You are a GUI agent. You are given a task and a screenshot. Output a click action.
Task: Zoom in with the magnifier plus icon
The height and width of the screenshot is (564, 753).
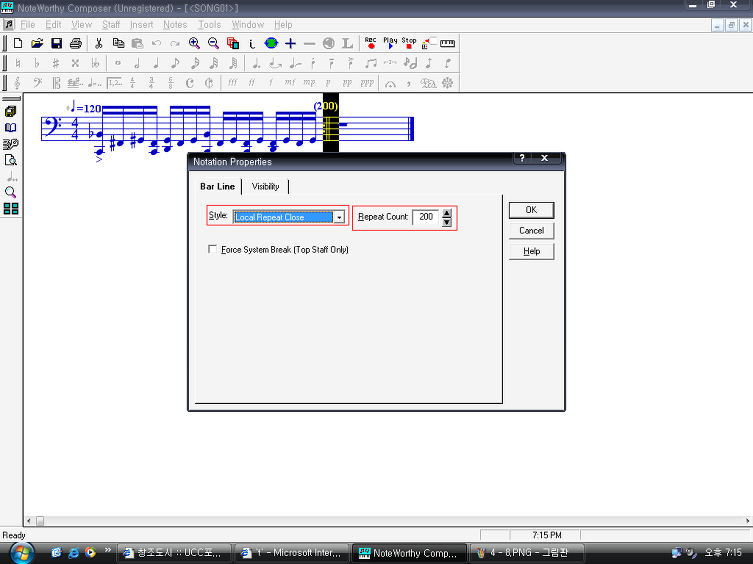coord(194,43)
